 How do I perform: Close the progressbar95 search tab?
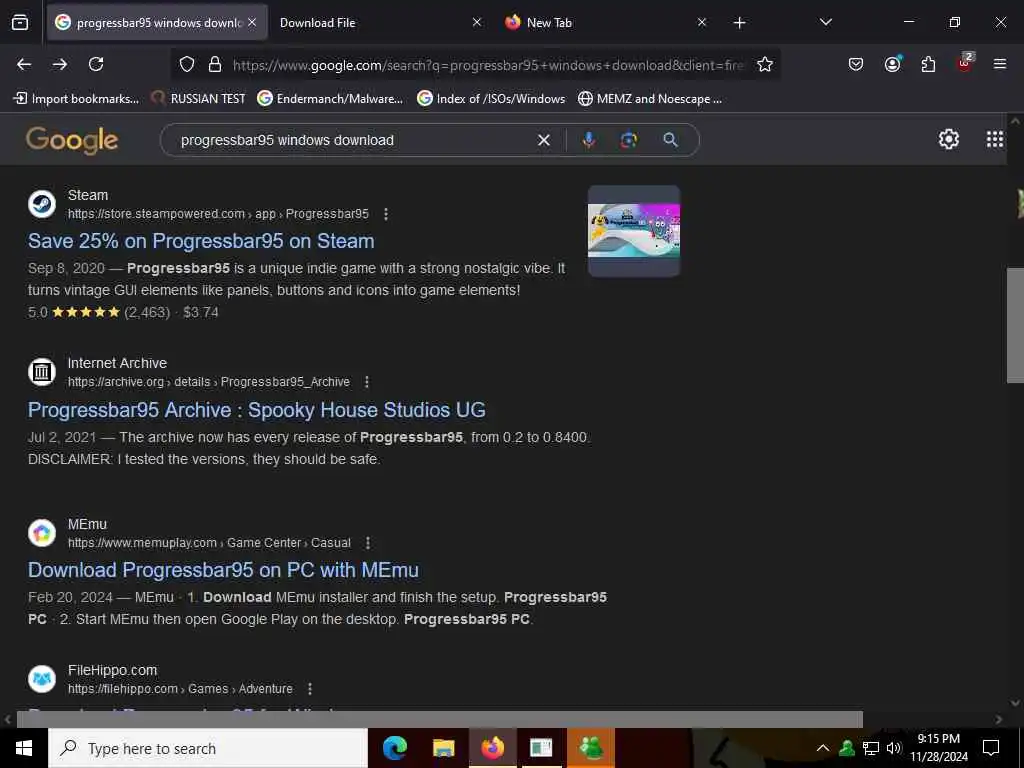[252, 22]
